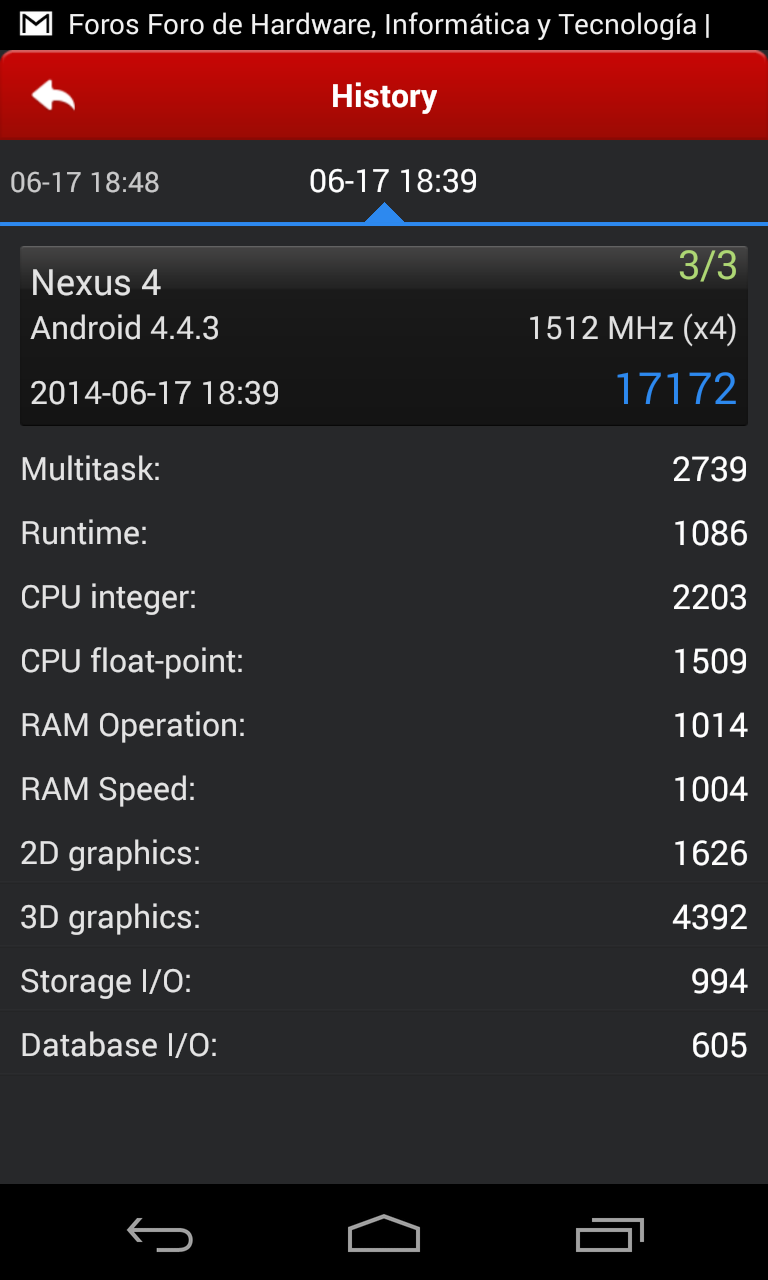Switch to the 06-17 18:48 history tab
This screenshot has height=1280, width=768.
(85, 182)
